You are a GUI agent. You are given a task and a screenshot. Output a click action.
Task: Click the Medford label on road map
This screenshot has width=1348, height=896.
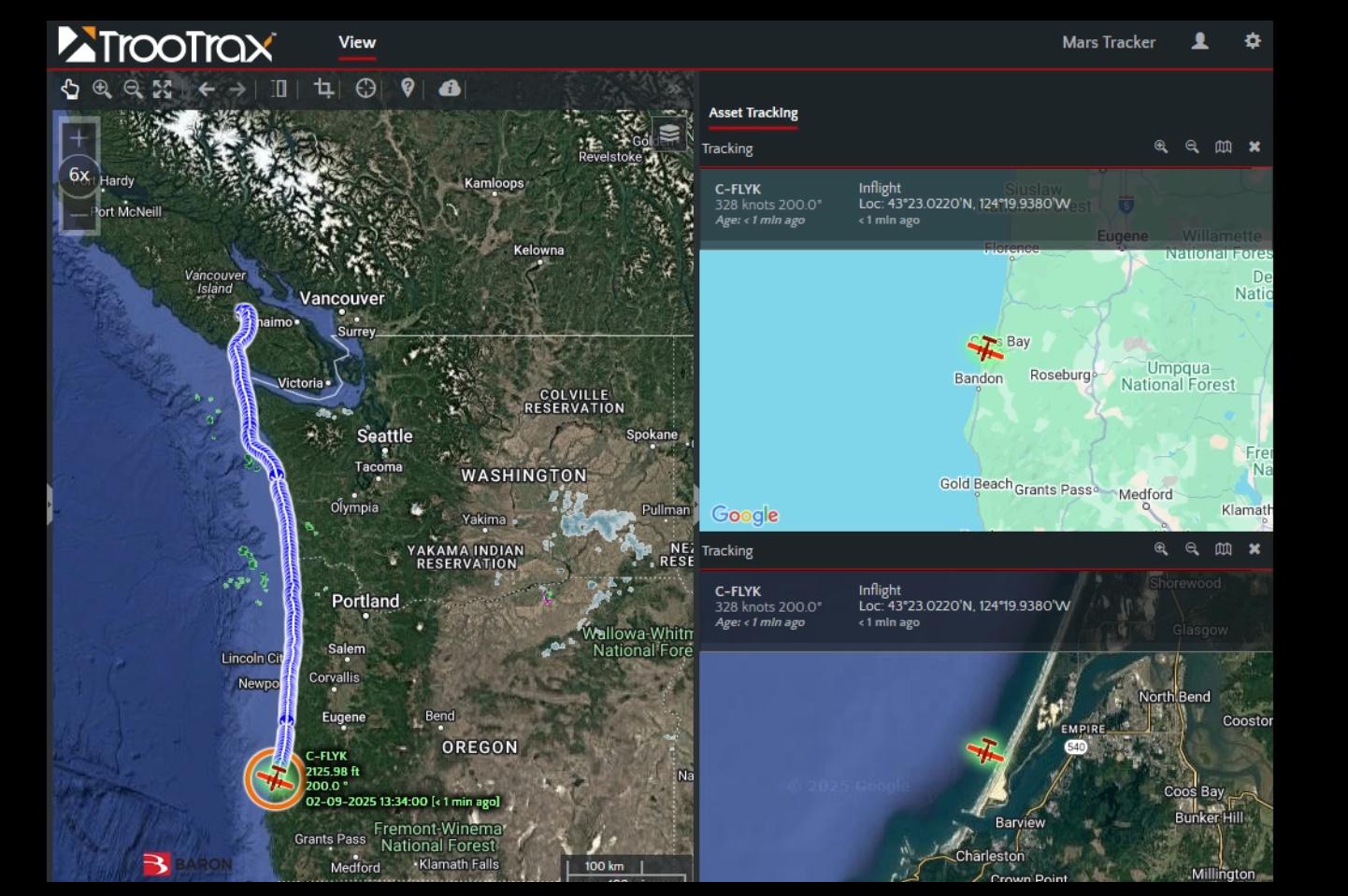point(1145,494)
